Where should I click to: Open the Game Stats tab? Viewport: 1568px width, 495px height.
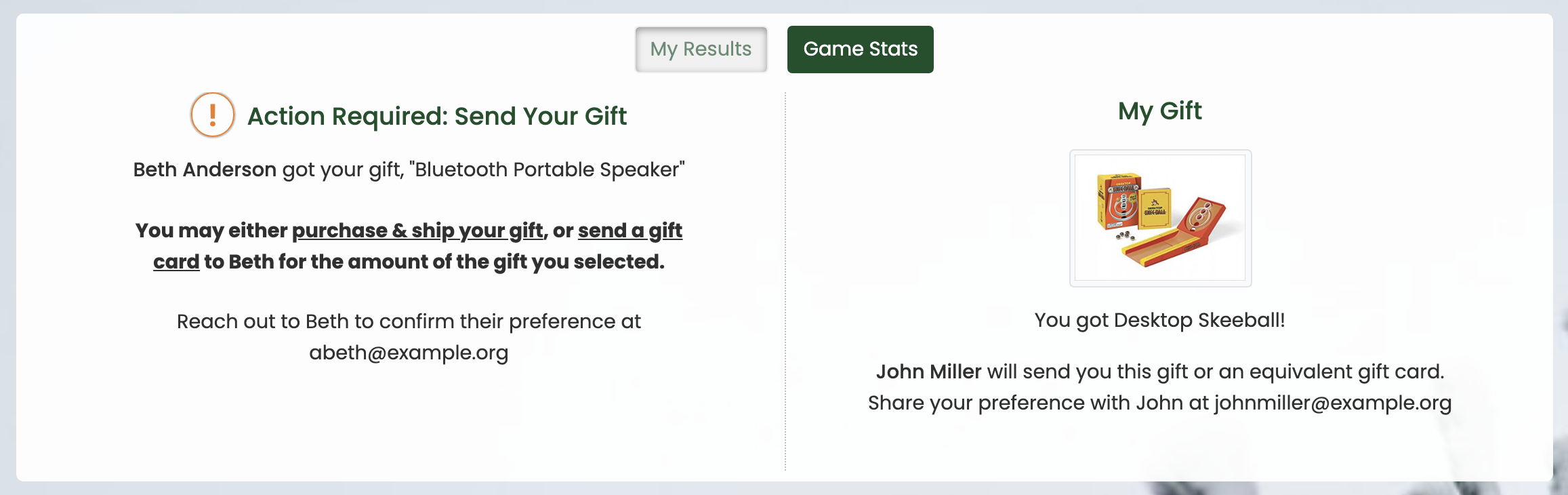[x=860, y=49]
